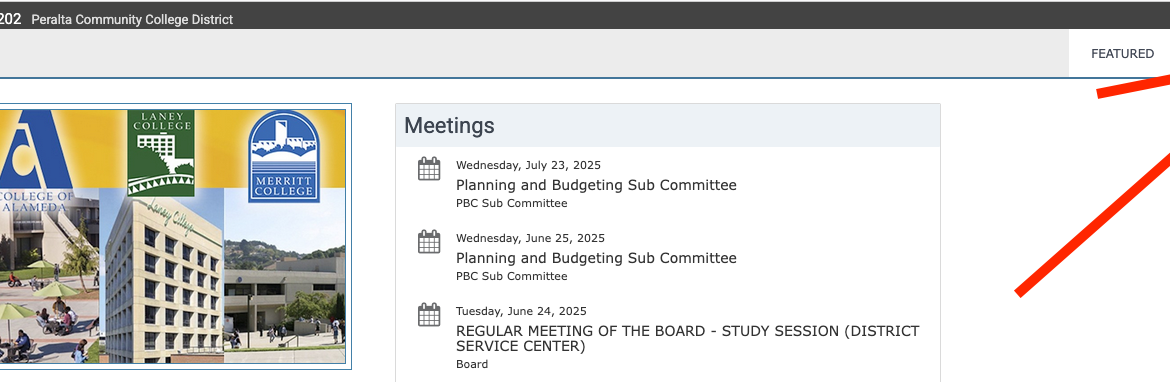Open June 25 Planning and Budgeting Sub Committee

pos(596,258)
